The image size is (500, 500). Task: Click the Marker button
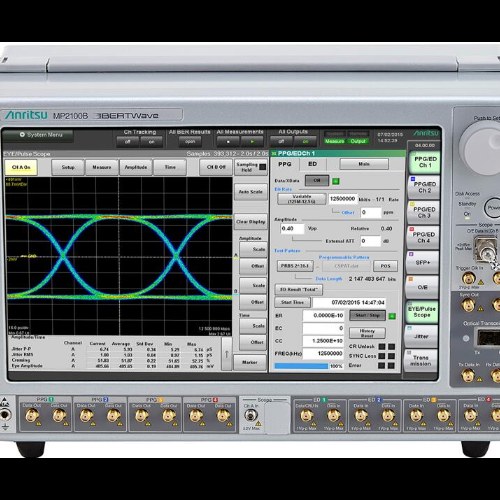point(250,362)
